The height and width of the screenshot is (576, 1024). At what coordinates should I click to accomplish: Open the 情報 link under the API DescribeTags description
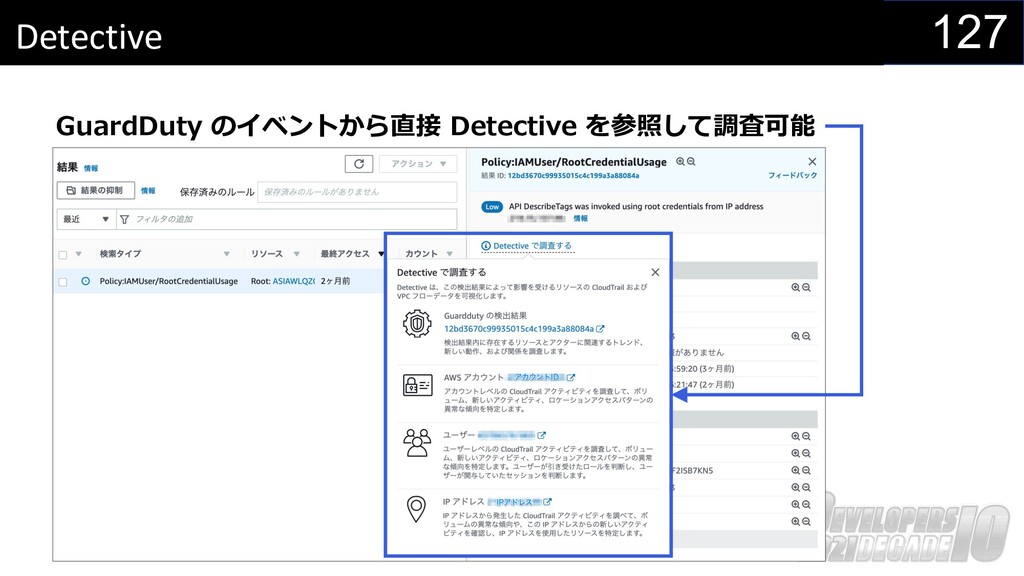[x=581, y=219]
